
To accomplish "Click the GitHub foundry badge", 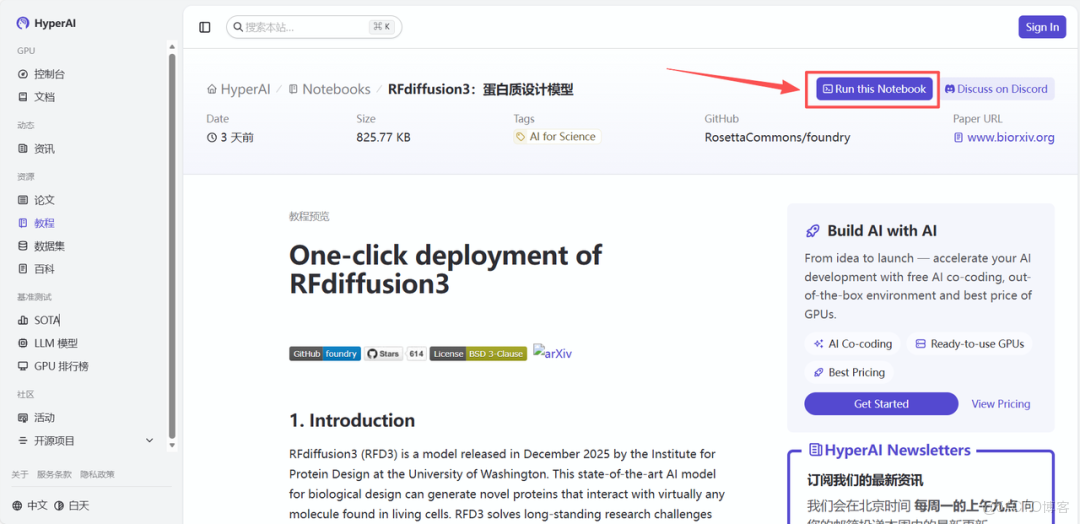I will [325, 353].
